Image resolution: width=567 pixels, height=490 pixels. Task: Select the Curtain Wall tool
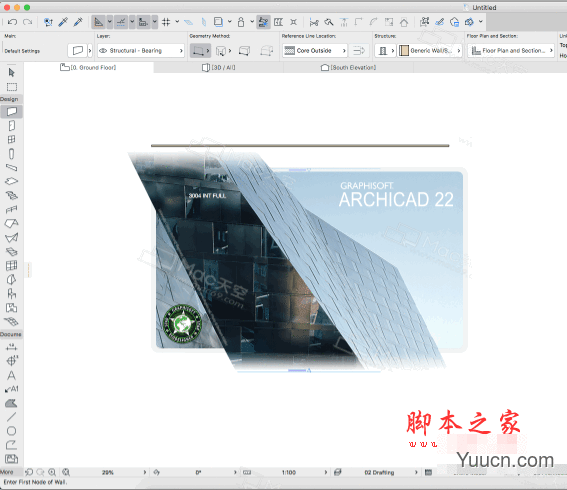[x=12, y=265]
